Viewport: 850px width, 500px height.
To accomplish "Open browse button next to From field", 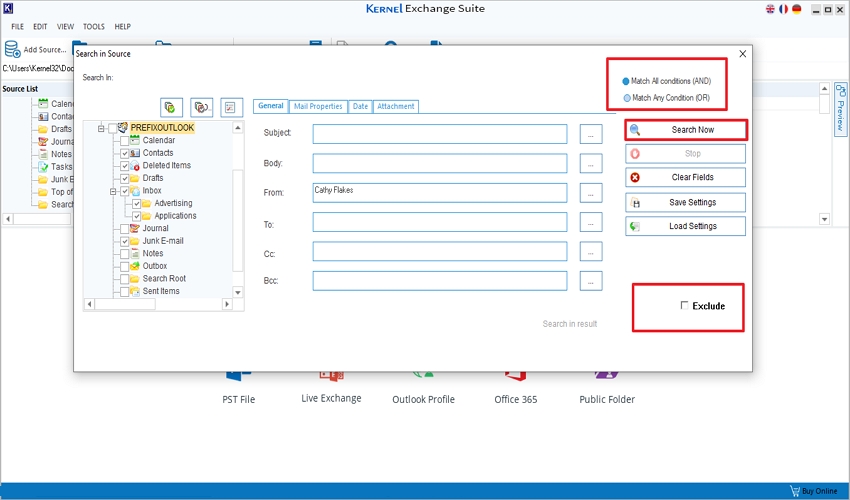I will coord(591,193).
